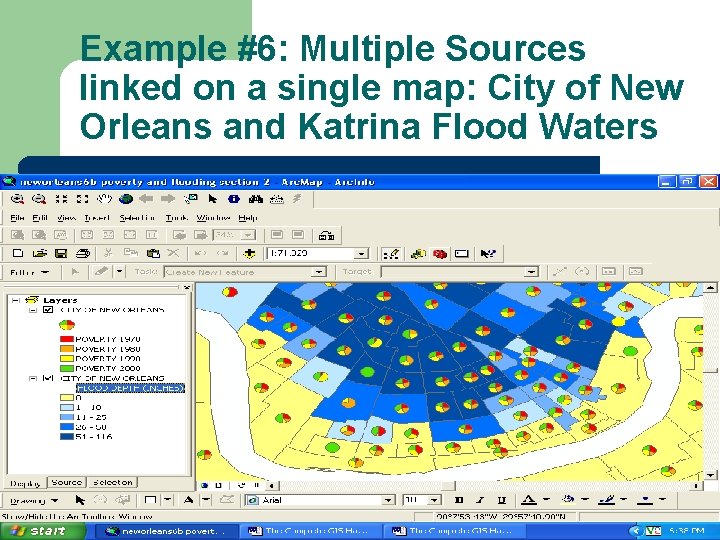Open the Editor Toolbar icon
The image size is (720, 540).
pyautogui.click(x=391, y=253)
